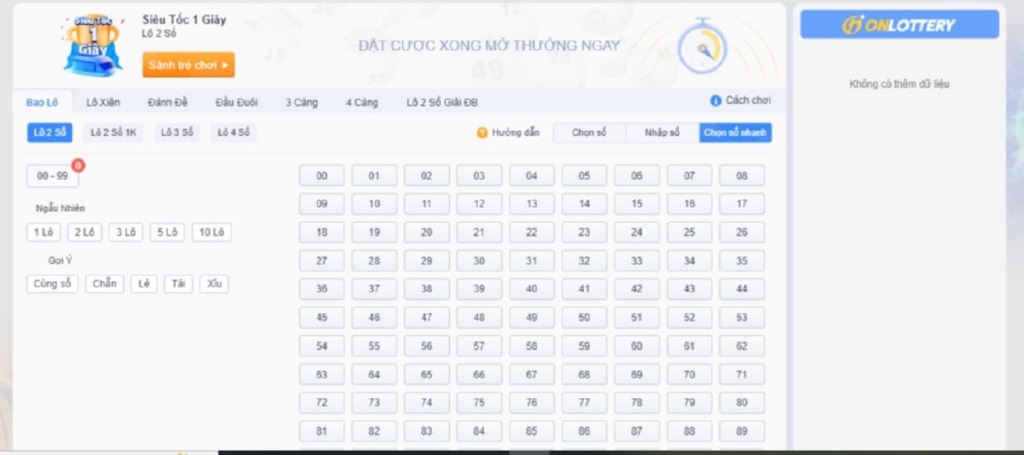Select number 27 in the grid
The height and width of the screenshot is (455, 1024).
(x=322, y=260)
